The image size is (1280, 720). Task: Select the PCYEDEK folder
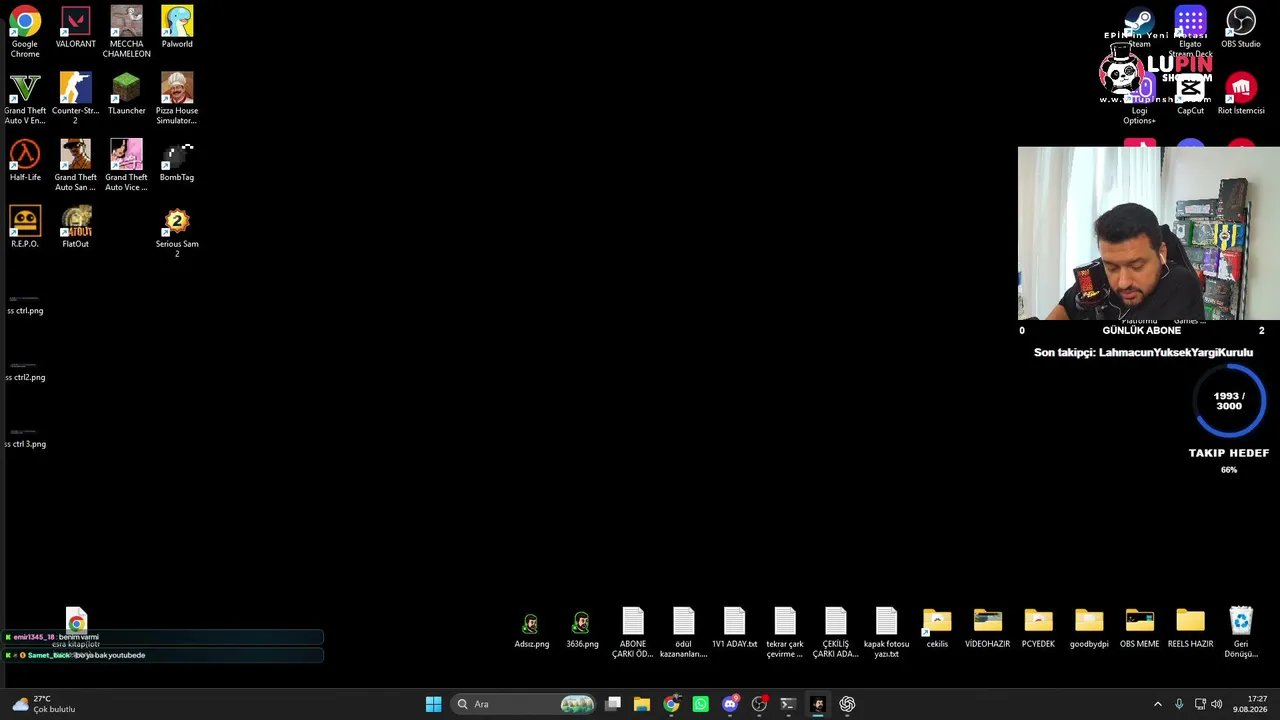click(x=1038, y=628)
